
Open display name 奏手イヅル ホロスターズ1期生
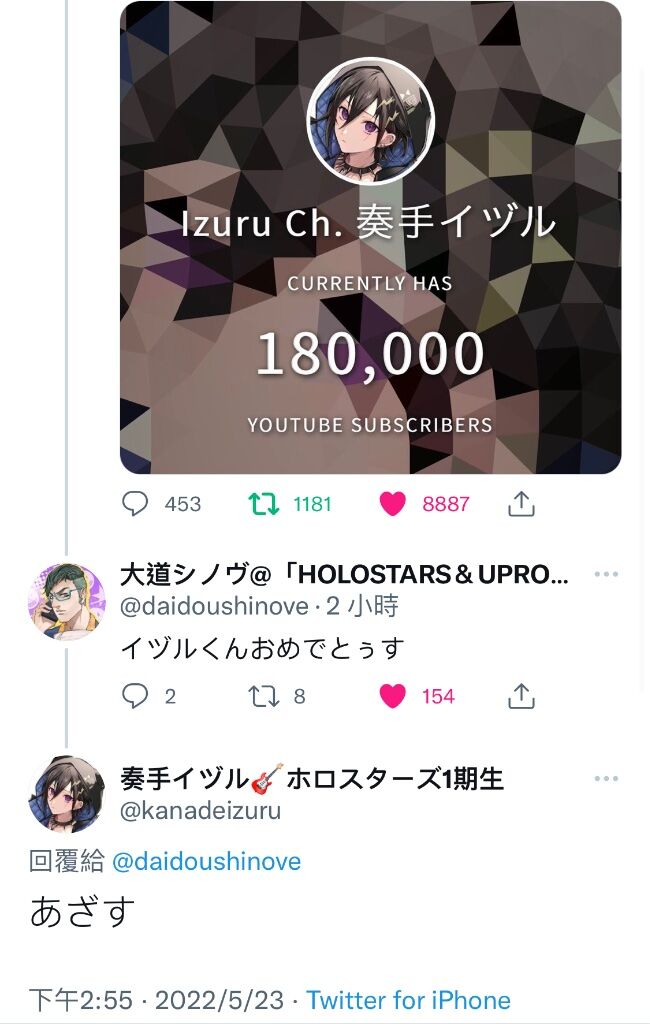tap(312, 778)
